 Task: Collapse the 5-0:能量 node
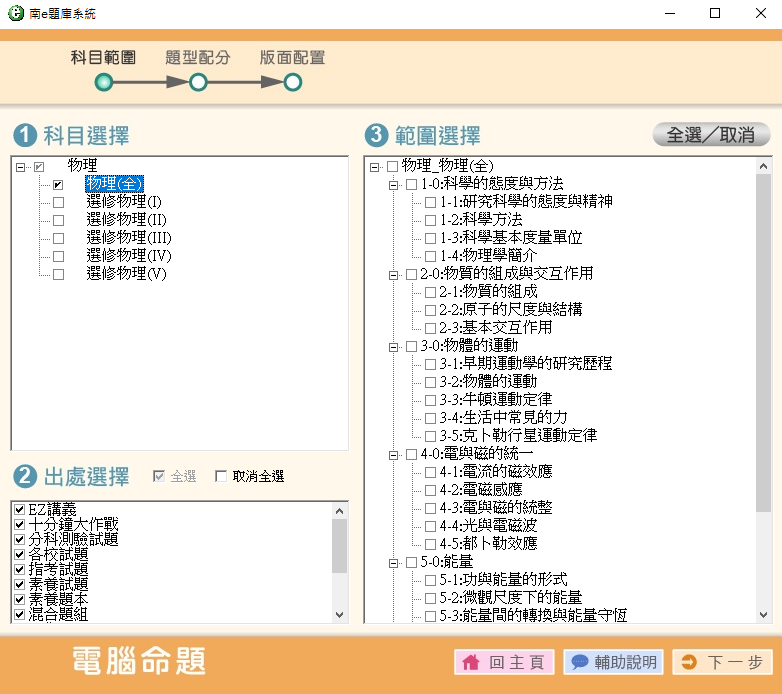(x=393, y=563)
